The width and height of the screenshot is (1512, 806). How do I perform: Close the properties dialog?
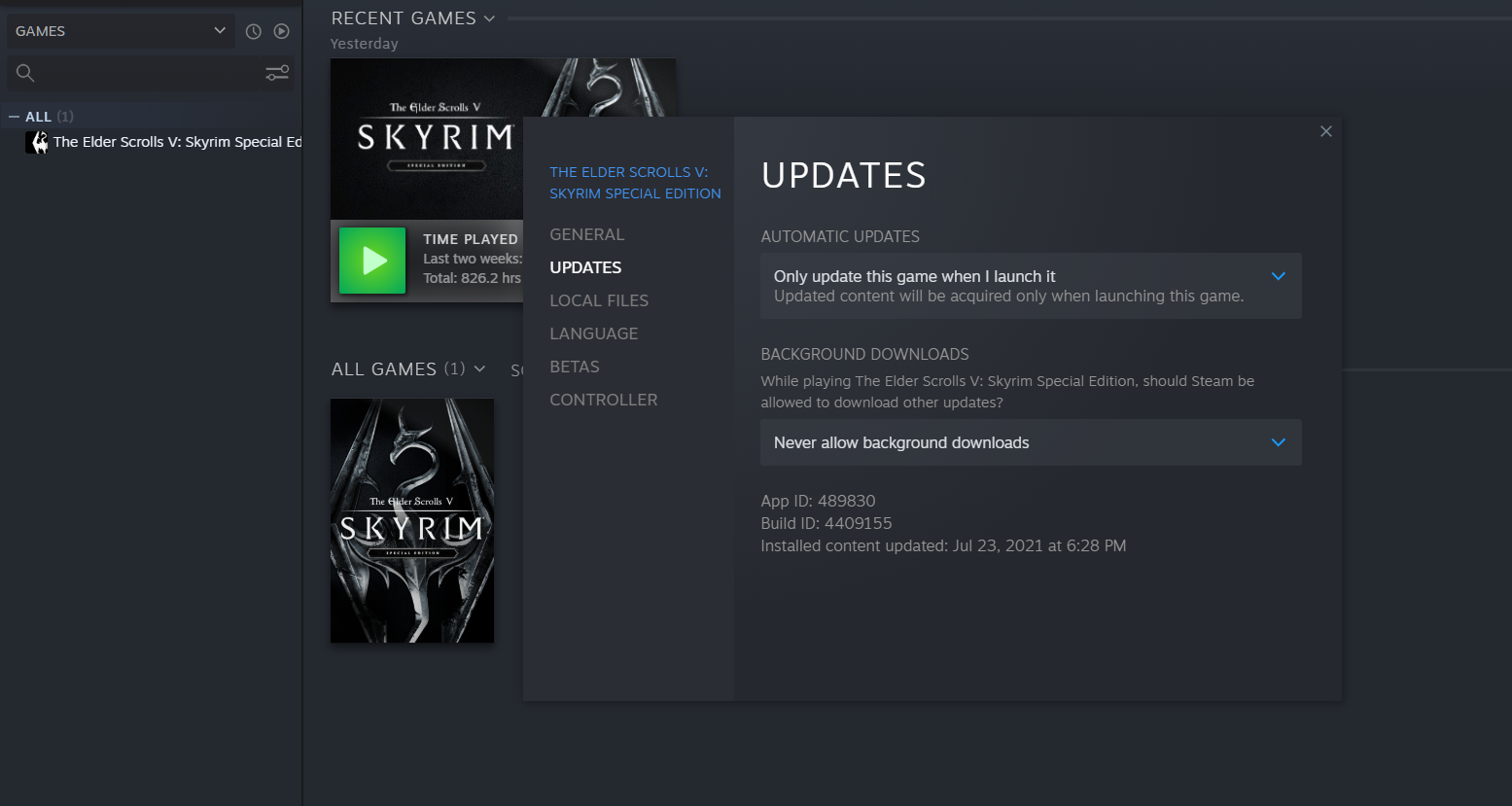(x=1326, y=131)
